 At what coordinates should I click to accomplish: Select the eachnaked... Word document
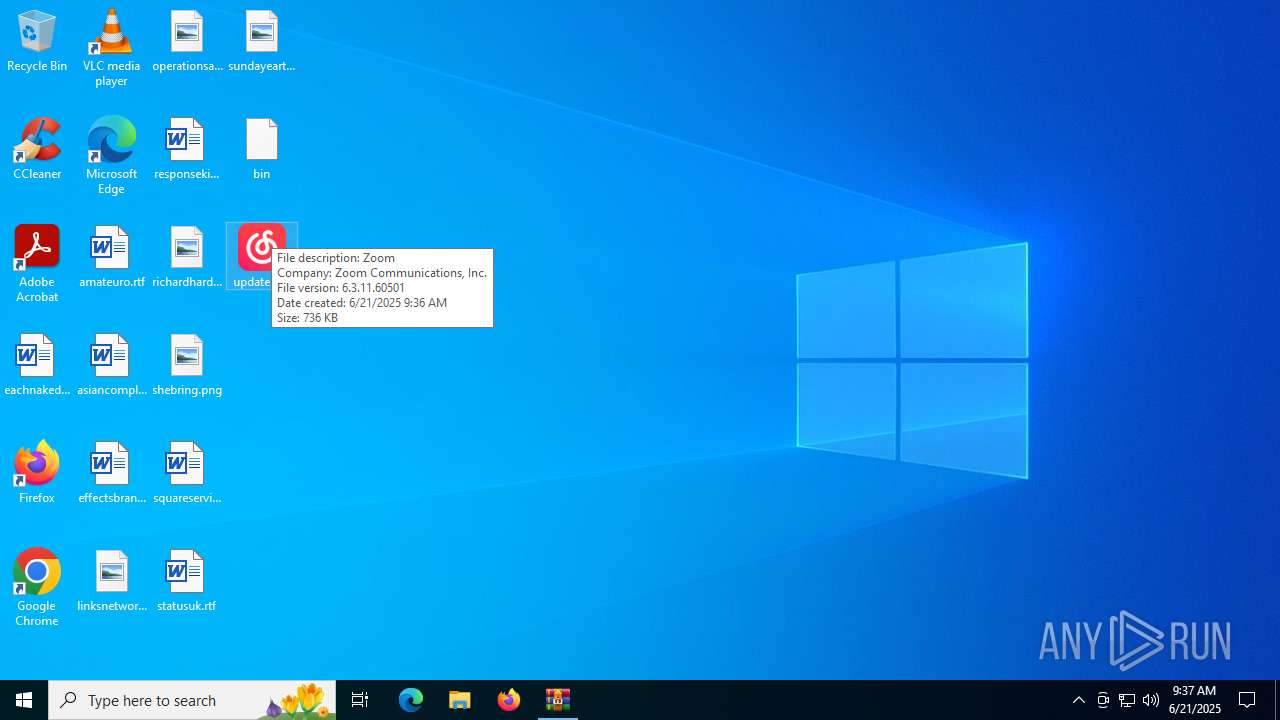click(x=37, y=366)
